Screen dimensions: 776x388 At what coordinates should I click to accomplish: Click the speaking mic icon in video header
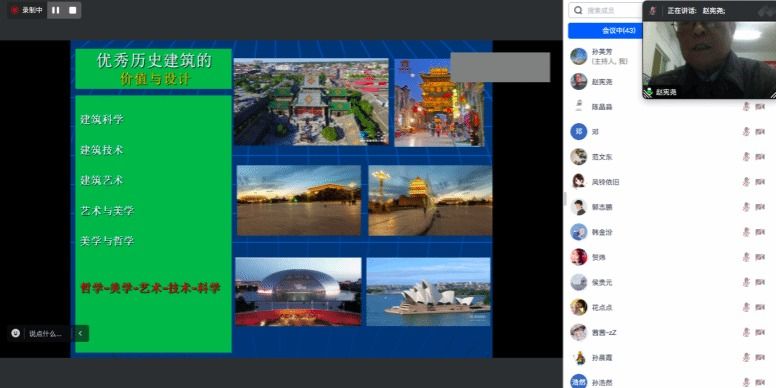pos(653,10)
